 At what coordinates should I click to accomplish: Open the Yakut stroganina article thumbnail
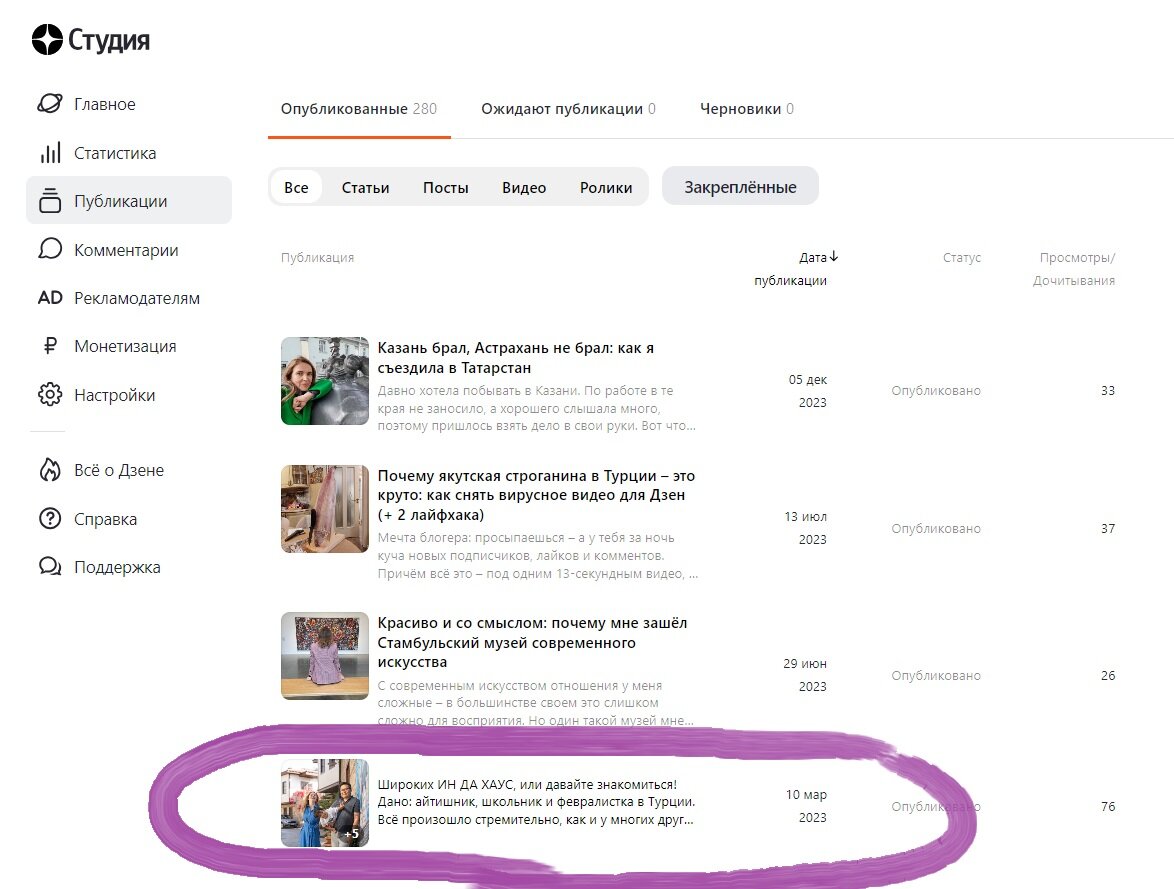click(x=324, y=509)
